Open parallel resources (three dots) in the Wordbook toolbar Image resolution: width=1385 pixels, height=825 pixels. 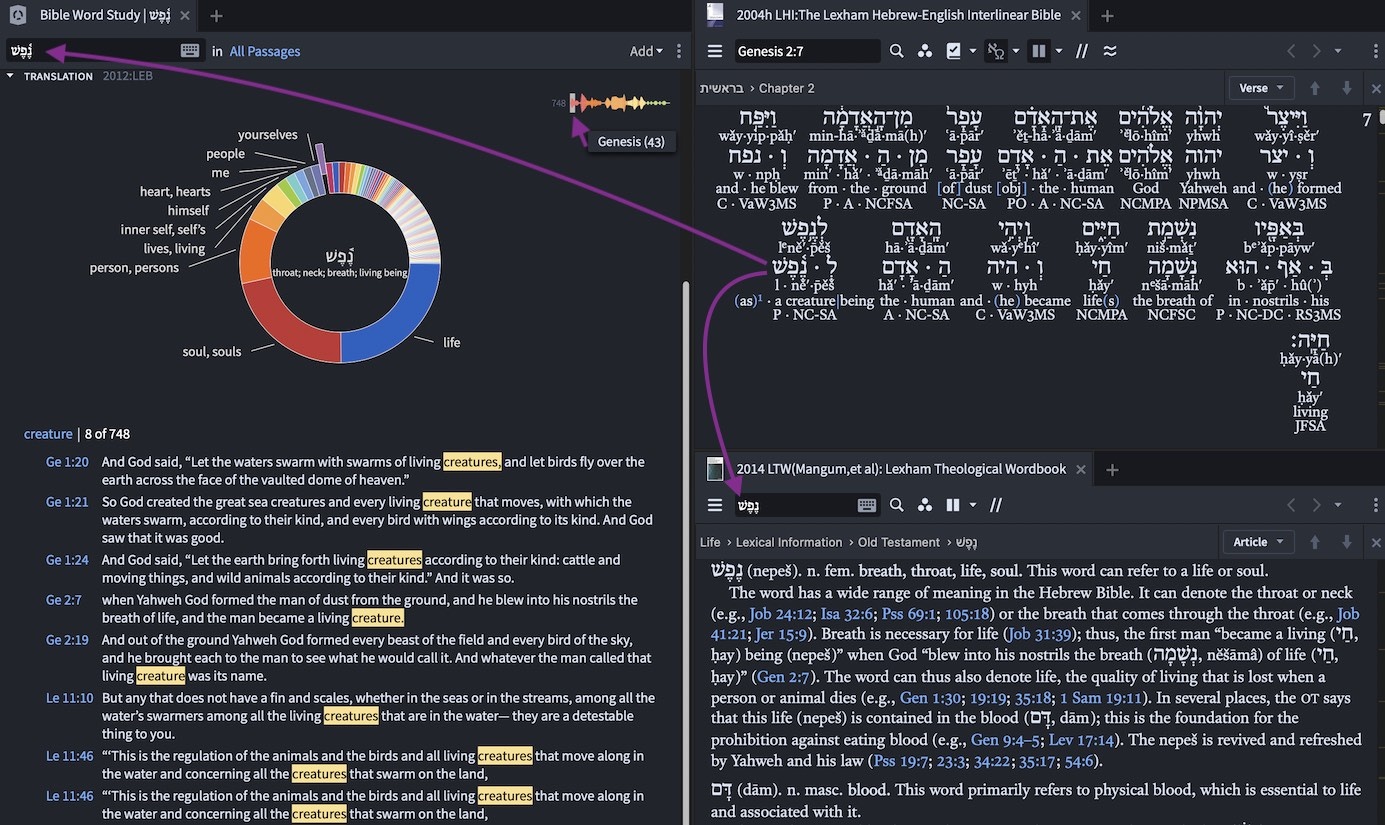click(x=925, y=505)
